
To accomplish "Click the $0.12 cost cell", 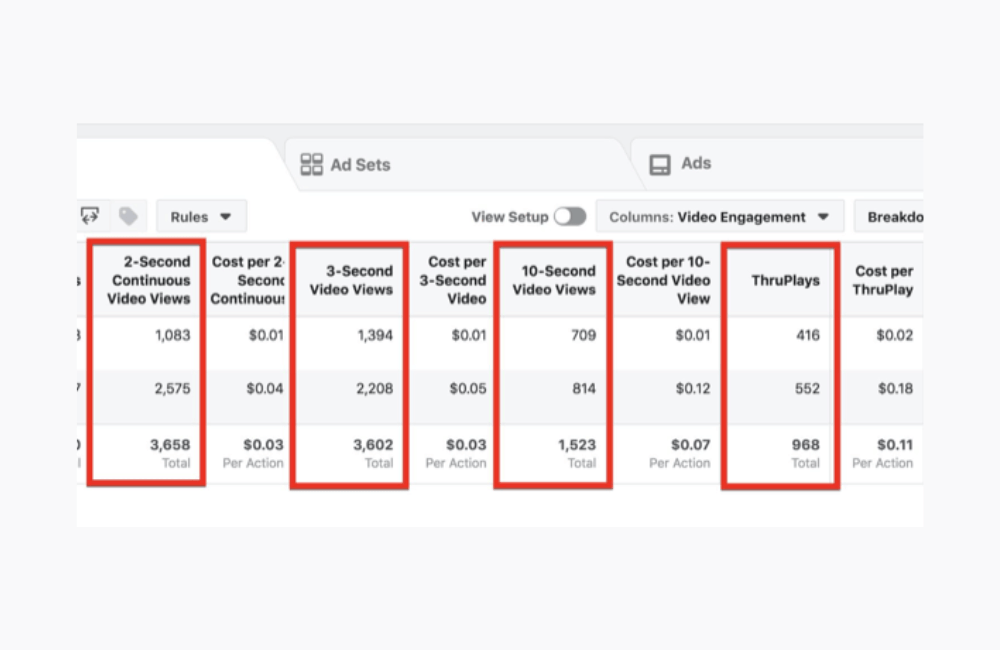I will pyautogui.click(x=692, y=388).
